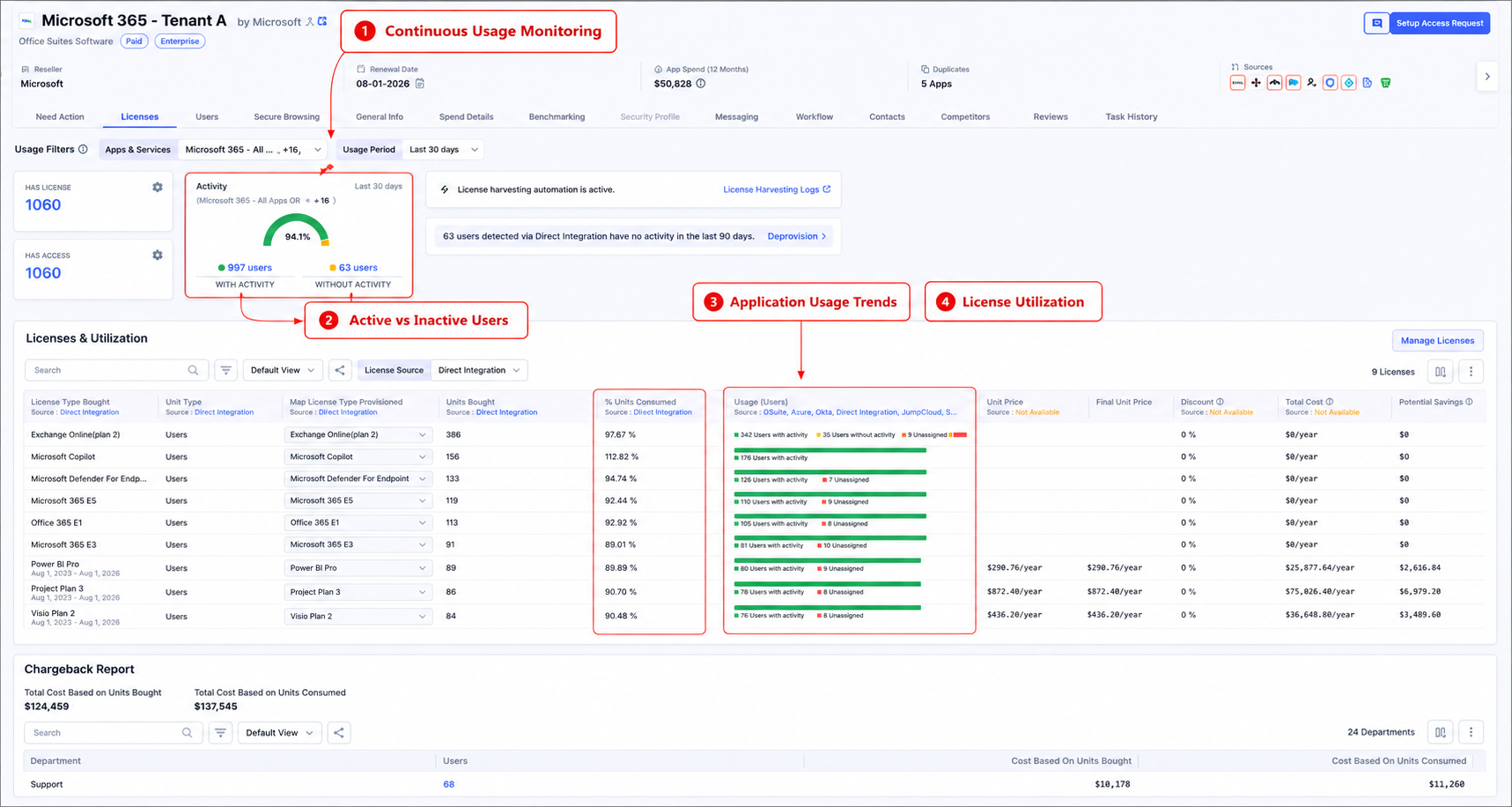Click the info icon beside $50,828 app spend
Screen dimensions: 1512x807
[701, 84]
